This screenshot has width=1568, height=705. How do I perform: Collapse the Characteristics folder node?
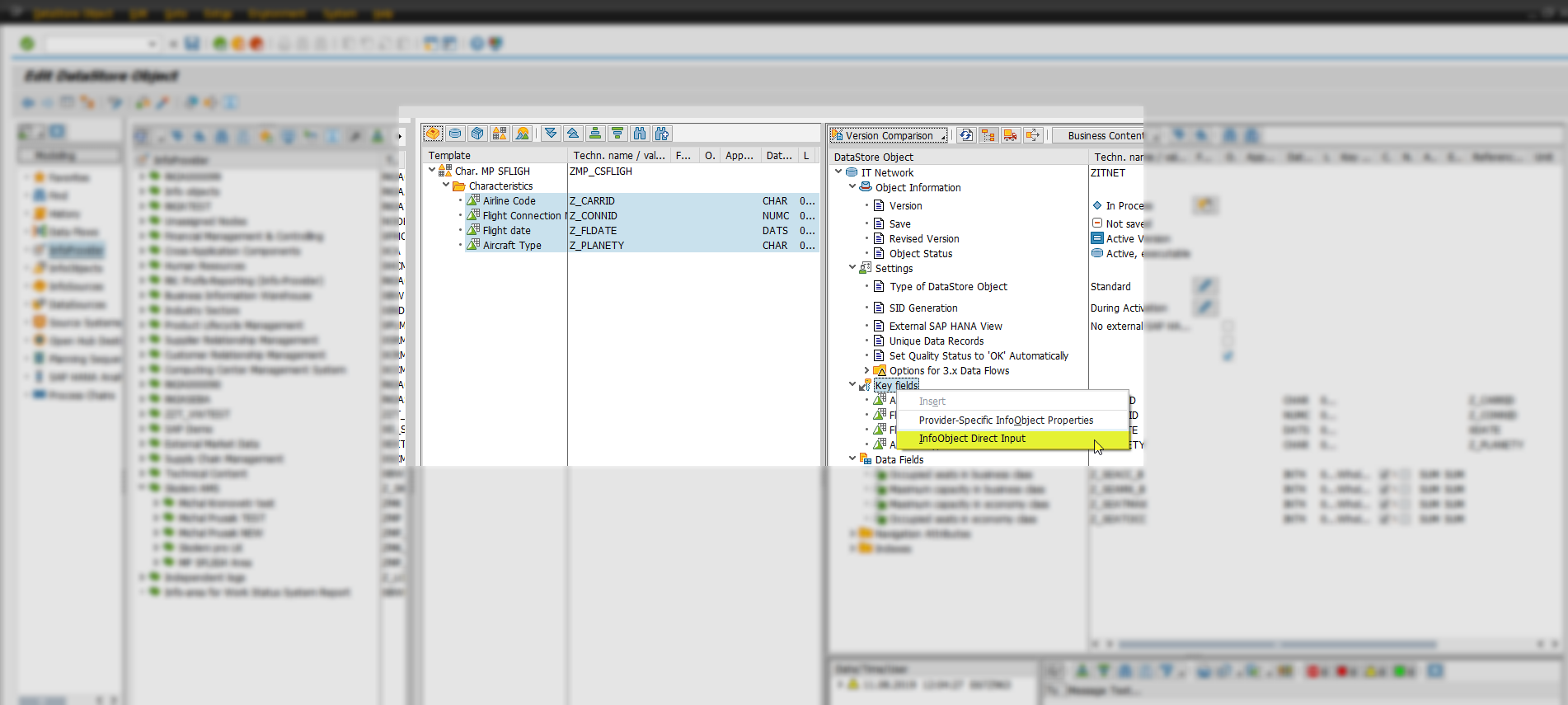[x=446, y=186]
